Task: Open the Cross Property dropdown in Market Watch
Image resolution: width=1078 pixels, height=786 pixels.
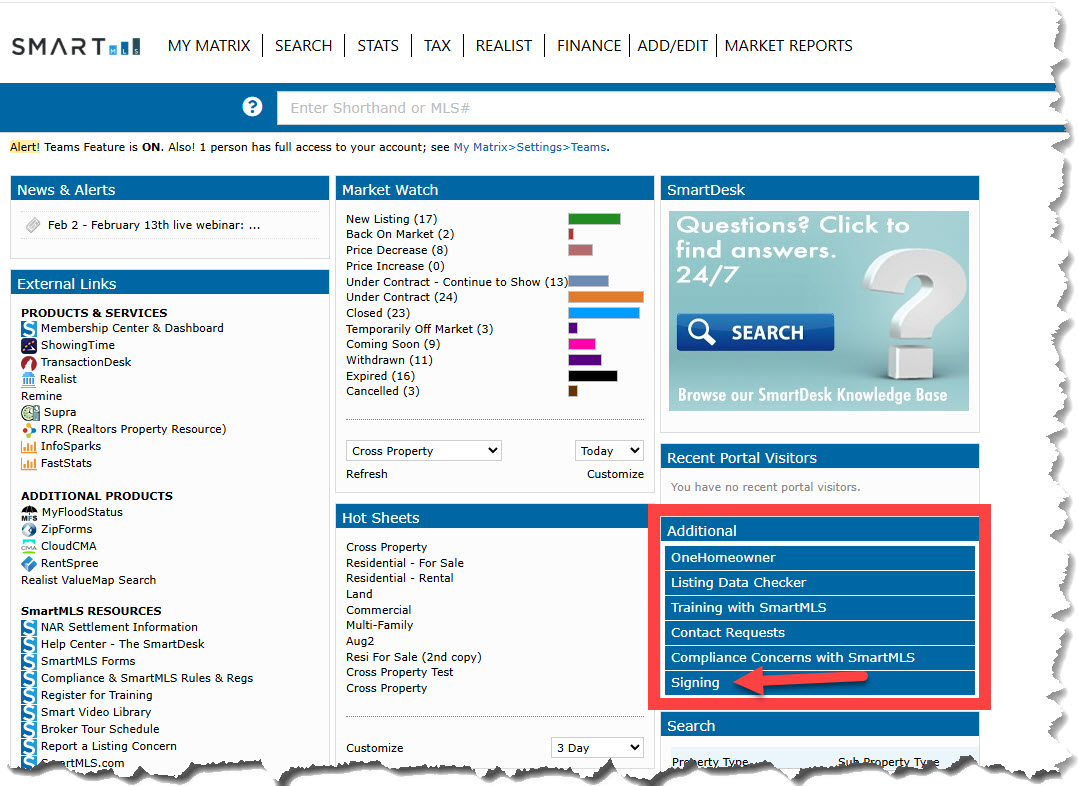Action: [x=424, y=451]
